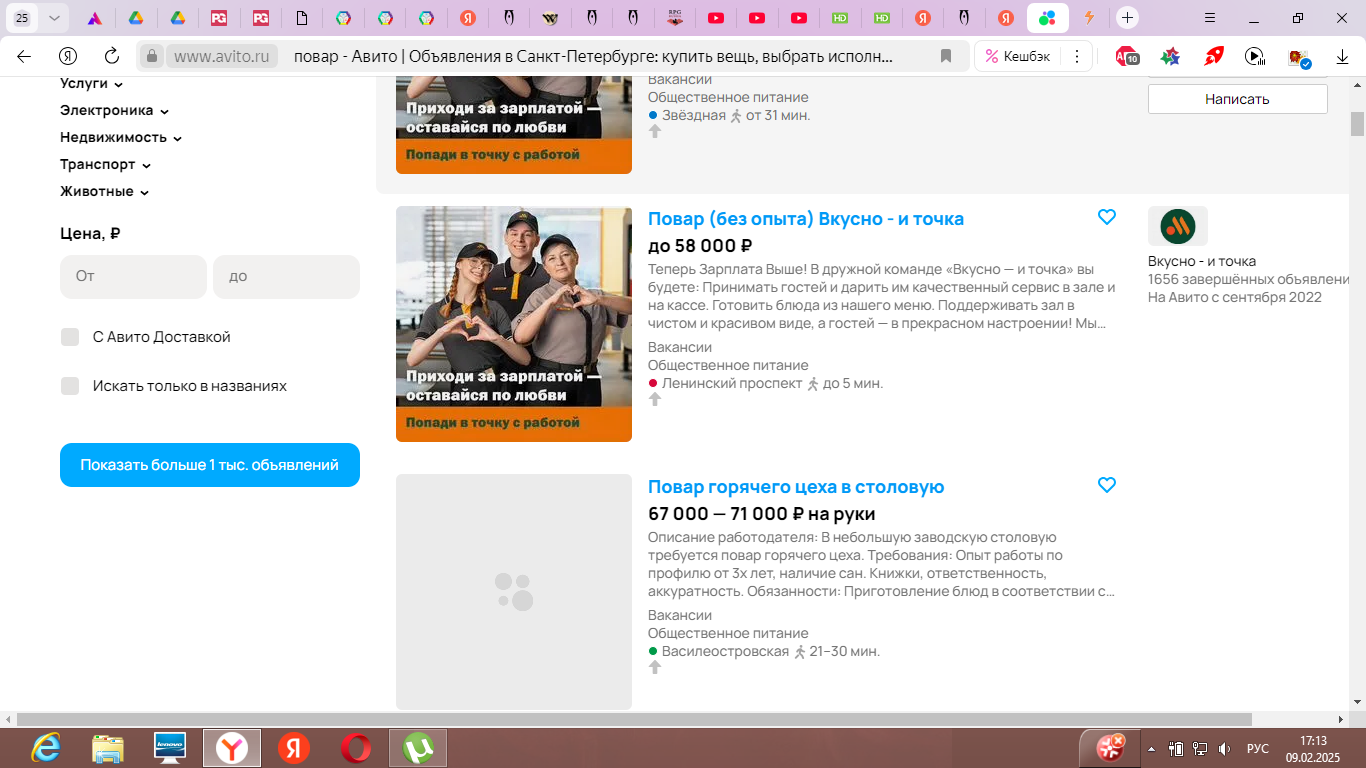This screenshot has height=768, width=1366.
Task: Tick Искать только в названиях checkbox
Action: point(70,386)
